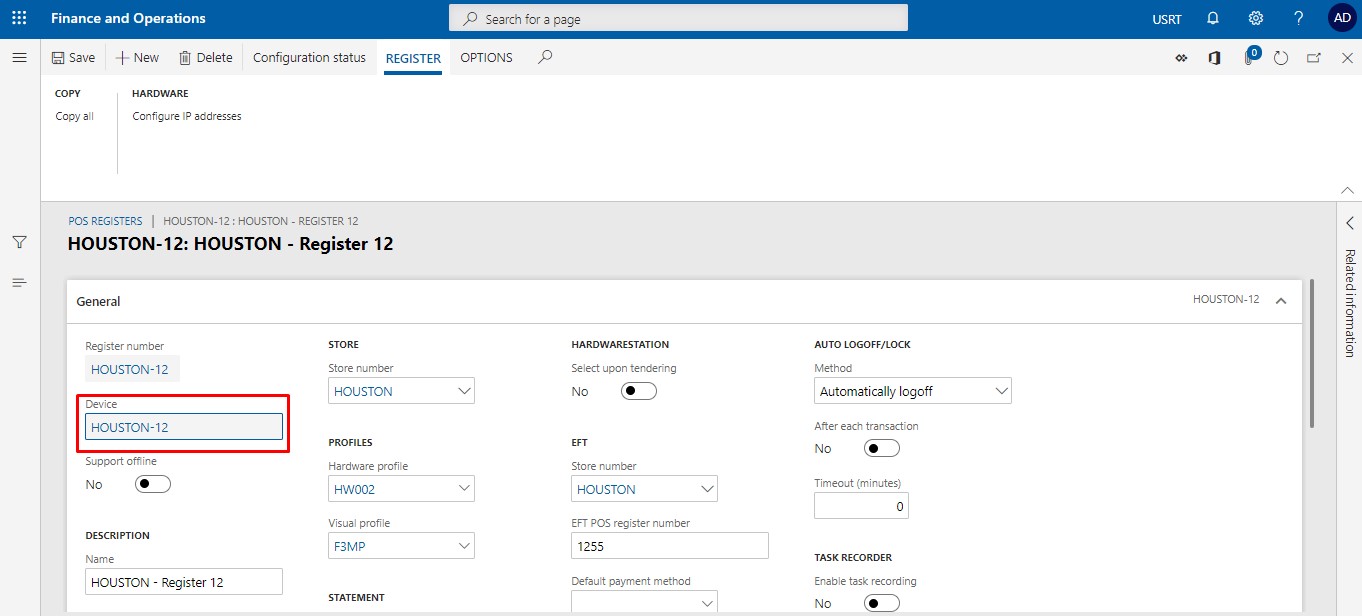Click the Open in Office icon
The width and height of the screenshot is (1362, 616).
point(1214,58)
